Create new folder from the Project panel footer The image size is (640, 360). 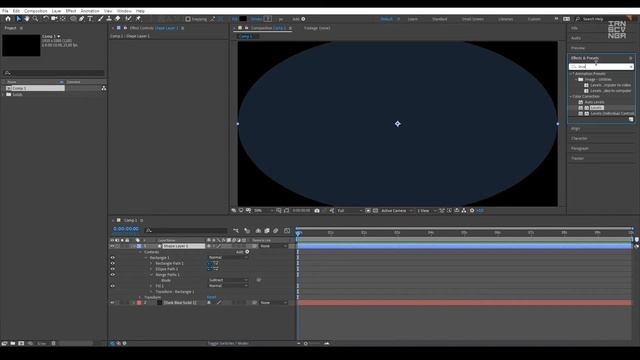[x=13, y=344]
